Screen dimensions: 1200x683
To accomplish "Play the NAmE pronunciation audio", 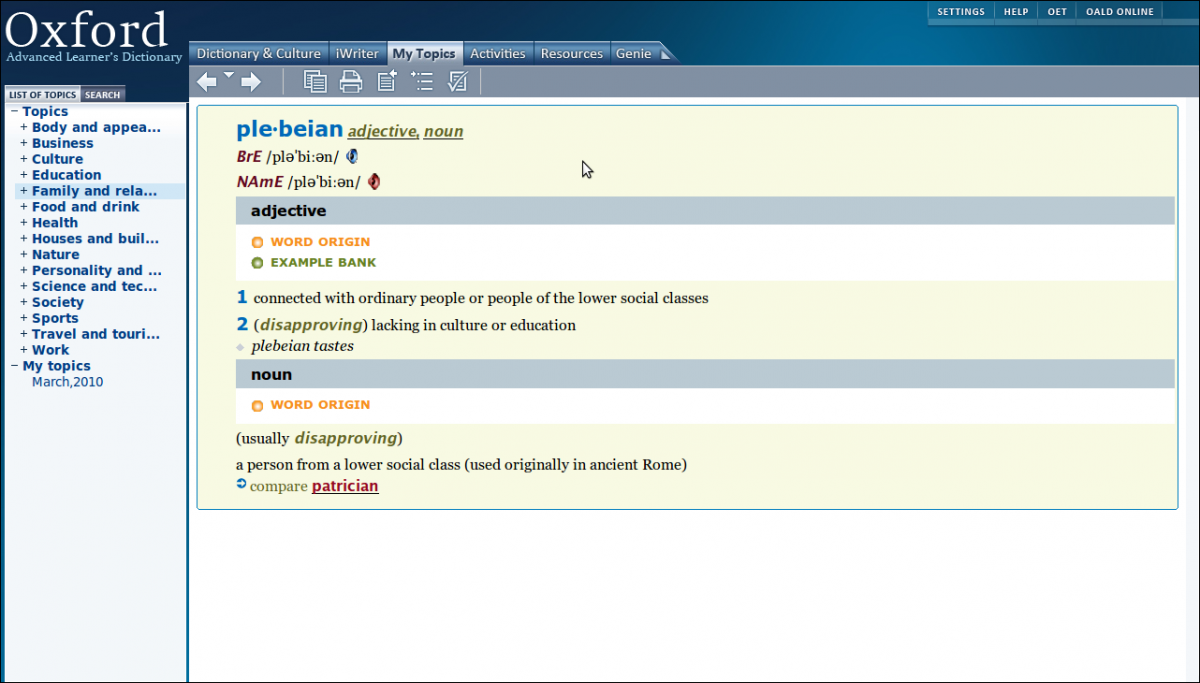I will click(374, 182).
